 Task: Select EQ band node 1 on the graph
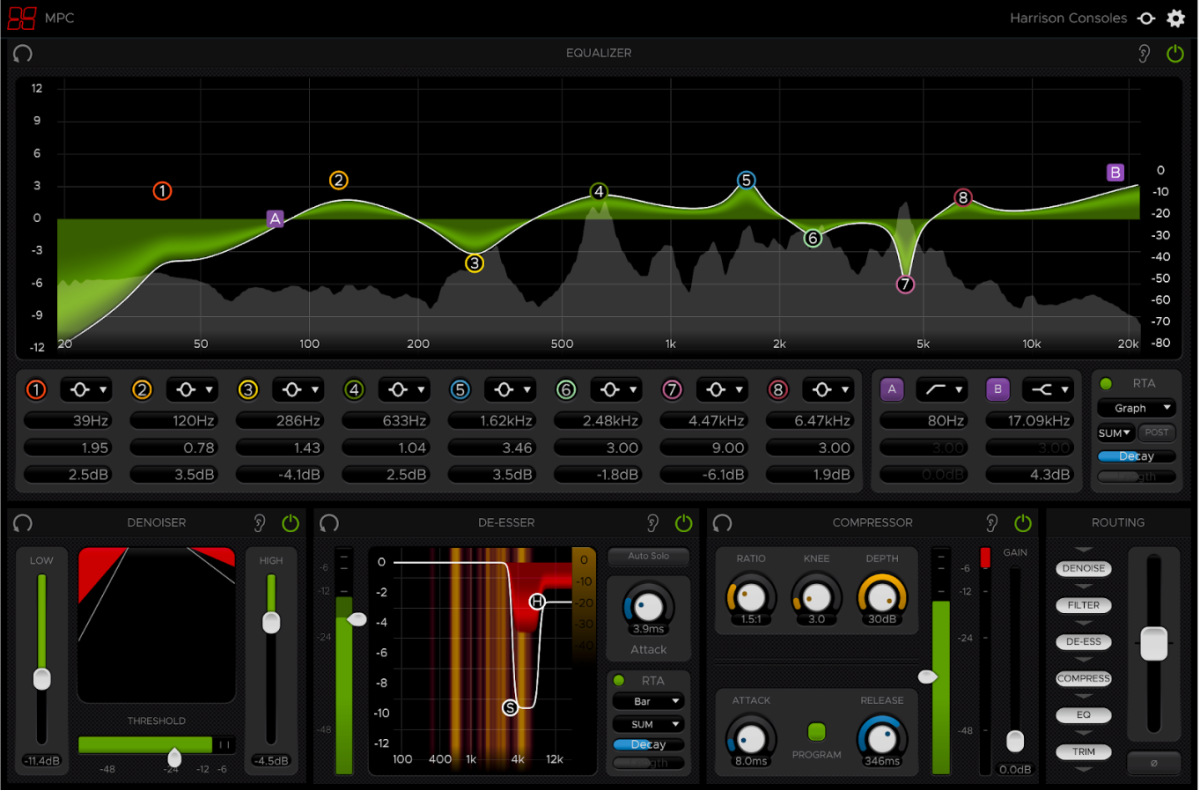pyautogui.click(x=162, y=190)
